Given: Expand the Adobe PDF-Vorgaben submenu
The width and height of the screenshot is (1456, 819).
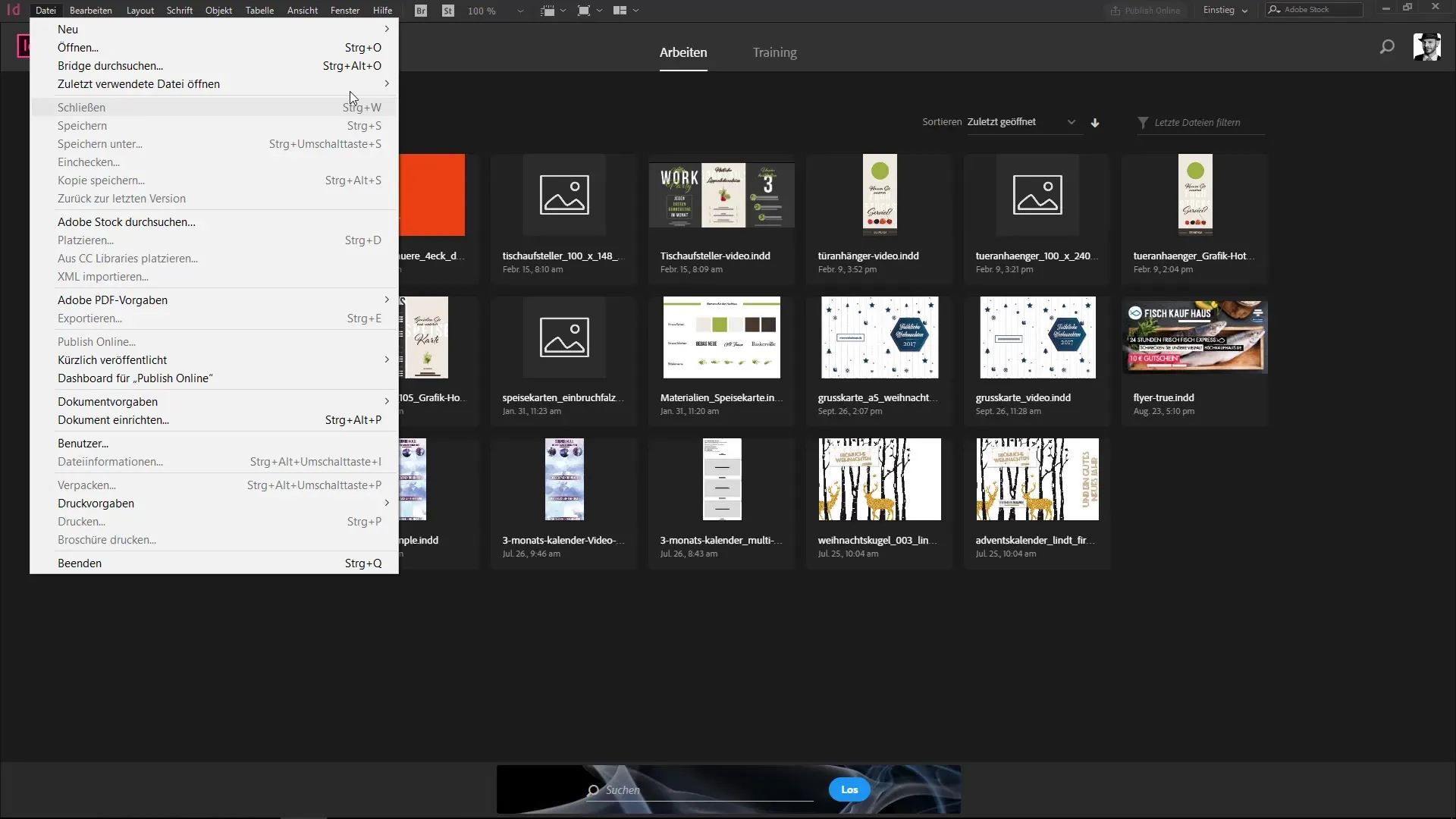Looking at the screenshot, I should 215,300.
